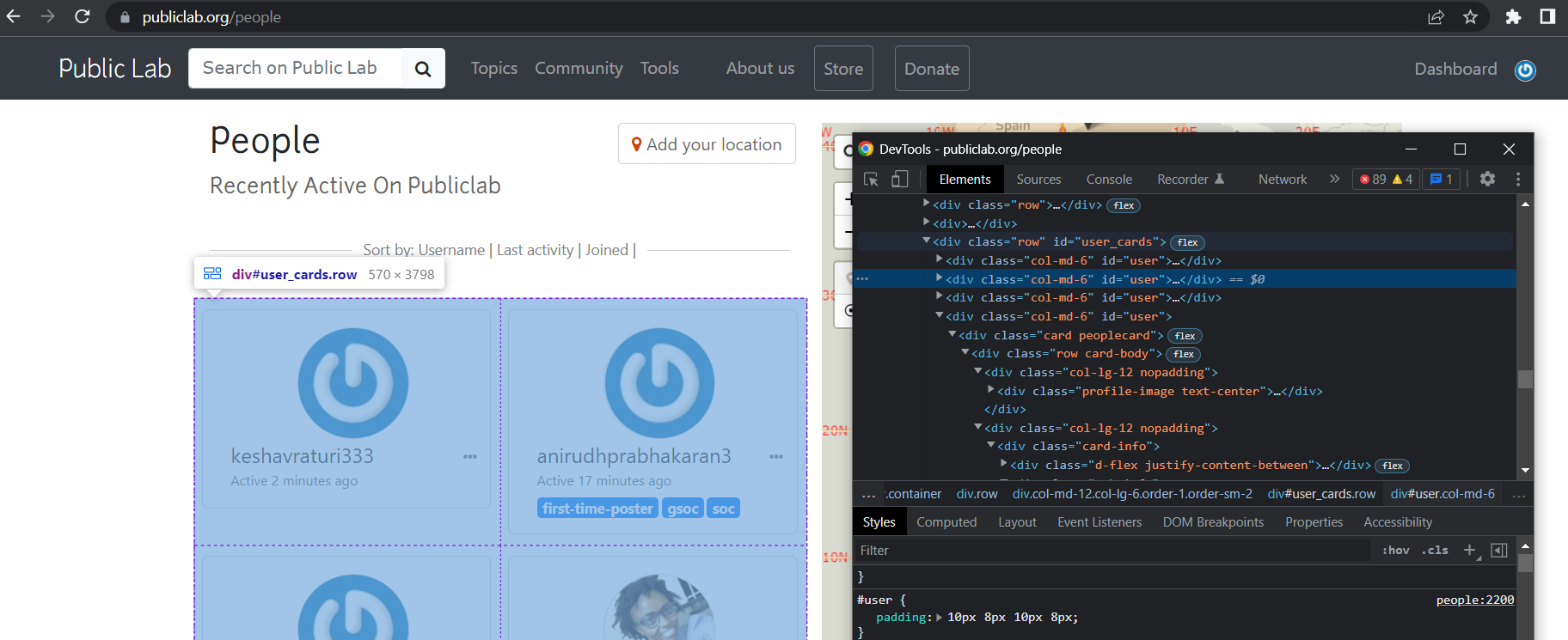Open Event Listeners tab
The image size is (1568, 640).
tap(1099, 521)
